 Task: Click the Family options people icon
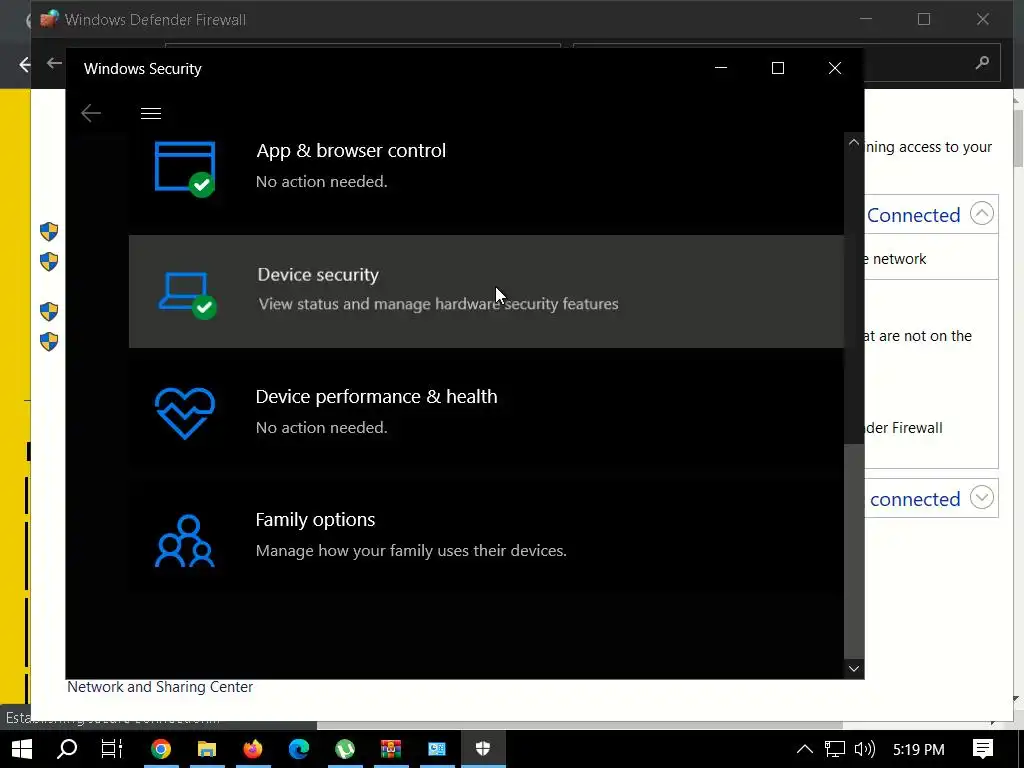185,541
